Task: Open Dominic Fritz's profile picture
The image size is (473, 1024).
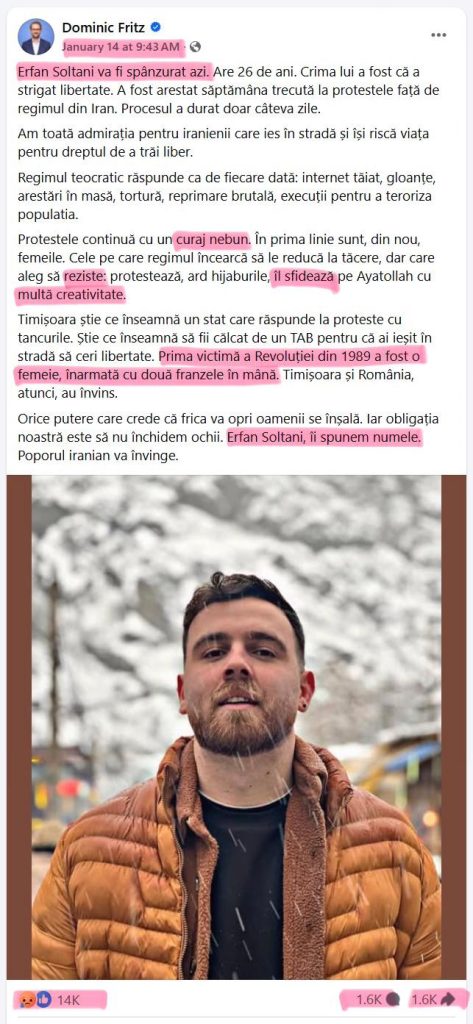Action: click(x=36, y=37)
